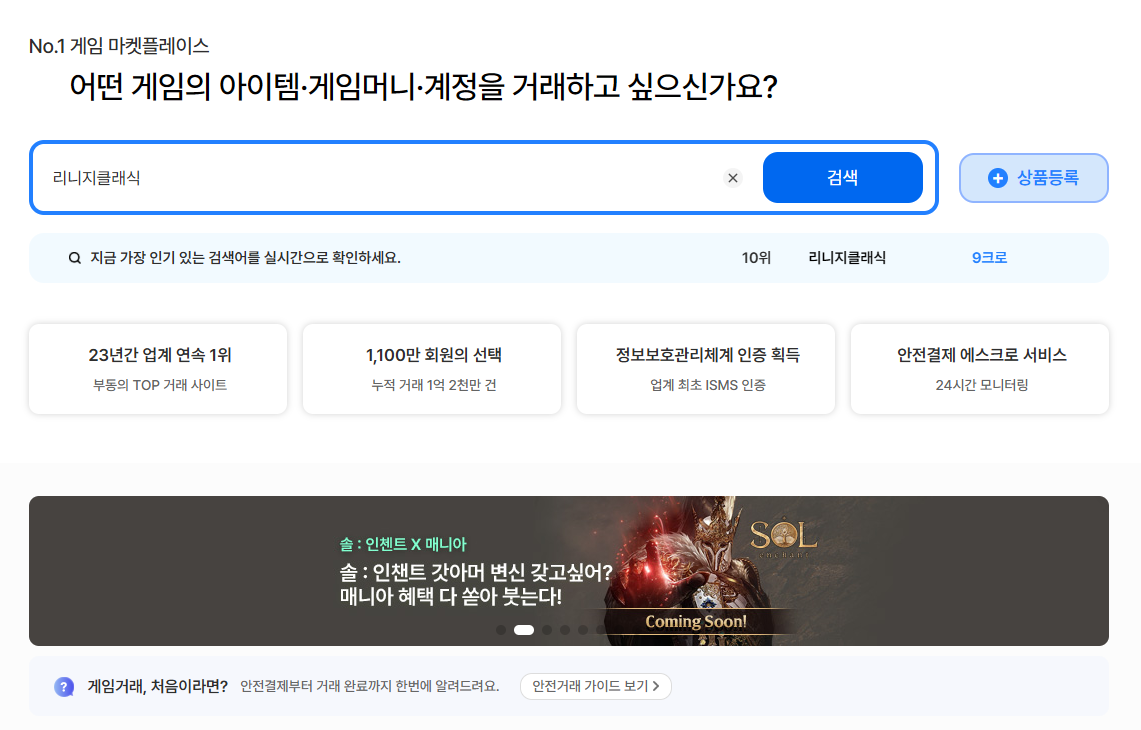Click the magnifier icon in popular searches bar
Image resolution: width=1141 pixels, height=730 pixels.
point(74,258)
